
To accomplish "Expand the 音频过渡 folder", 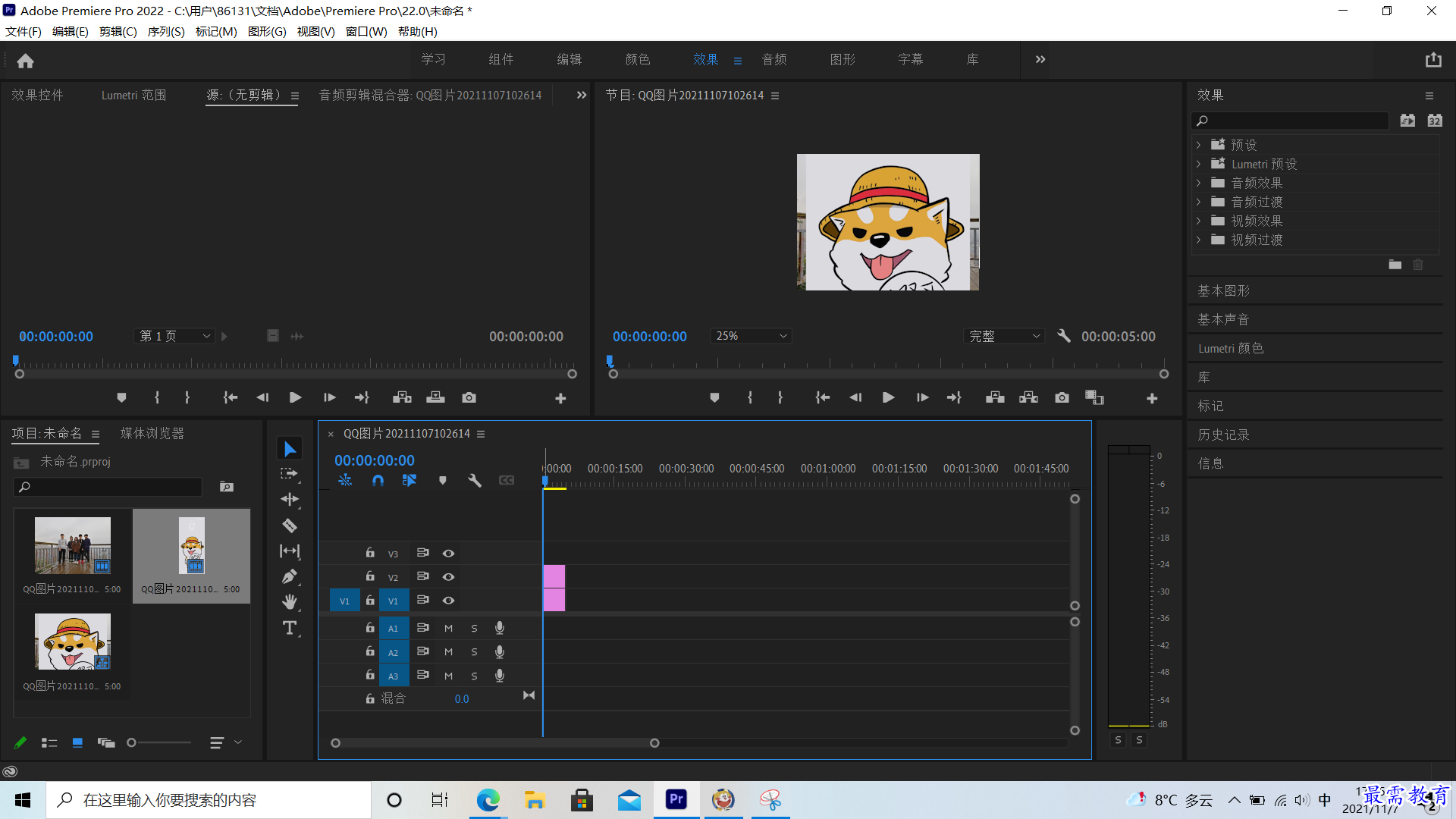I will (x=1198, y=202).
